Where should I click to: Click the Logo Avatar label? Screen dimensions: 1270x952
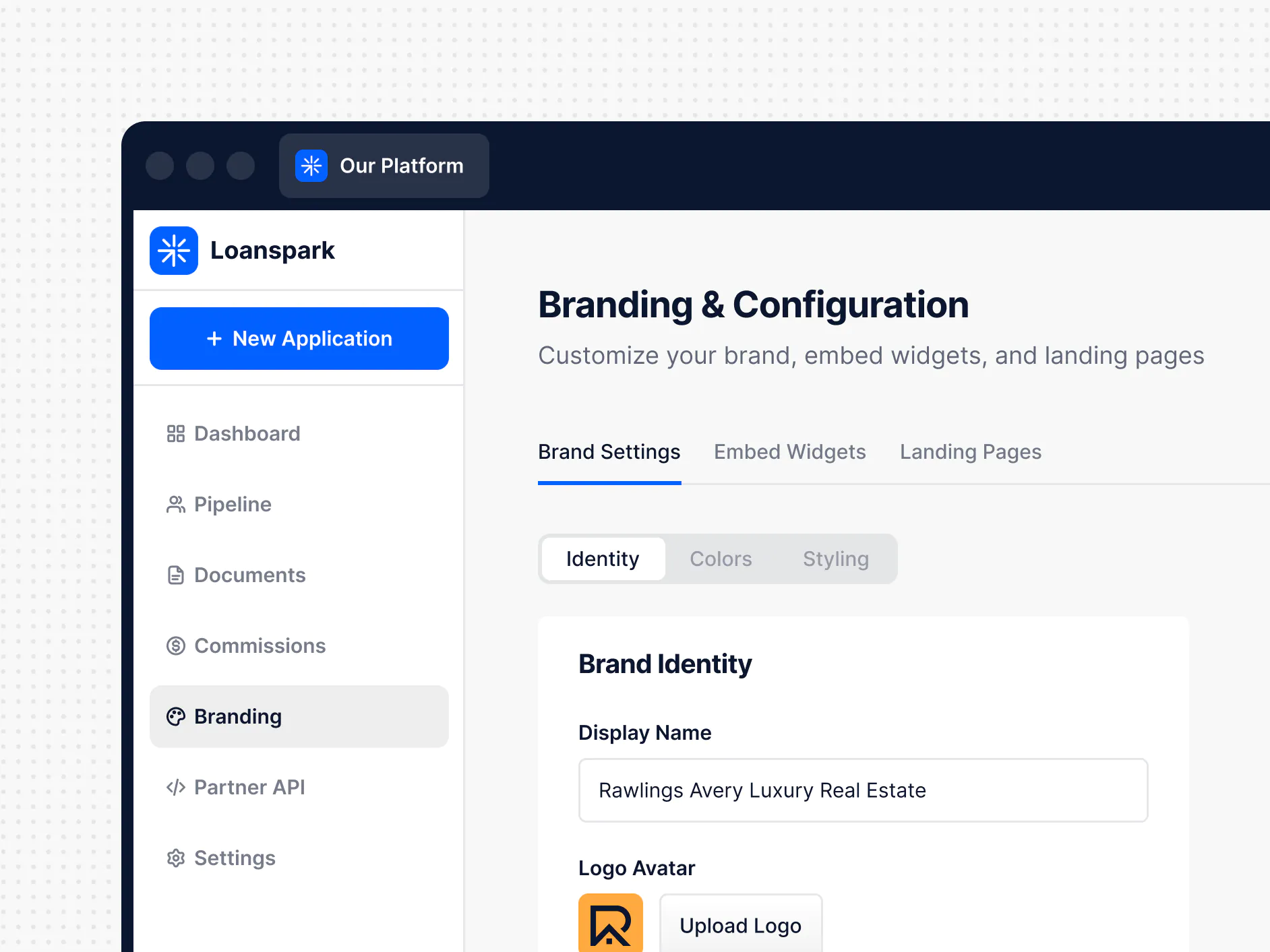pyautogui.click(x=637, y=868)
